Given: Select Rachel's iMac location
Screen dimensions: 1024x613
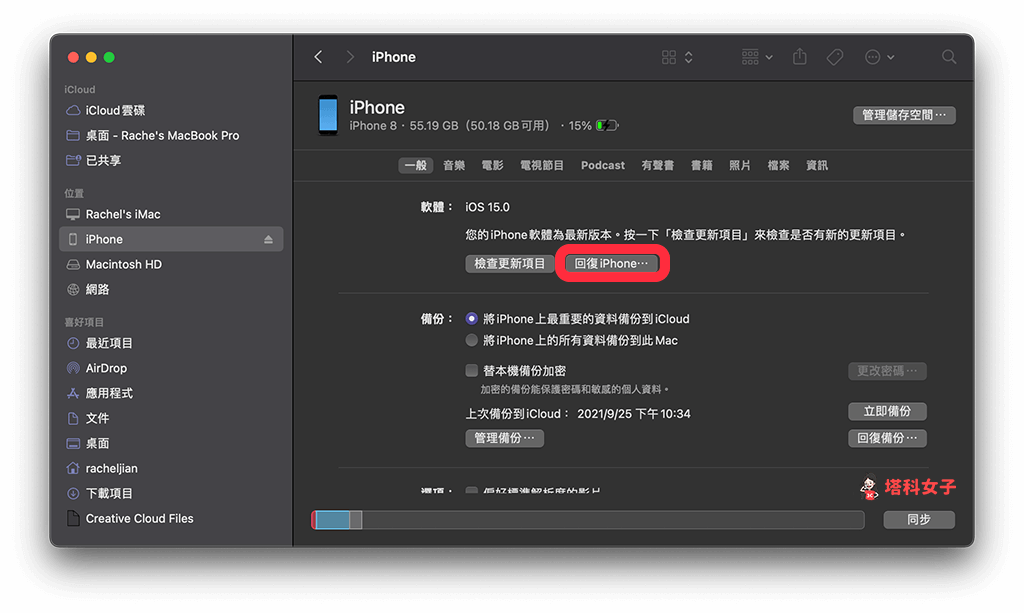Looking at the screenshot, I should pos(113,214).
